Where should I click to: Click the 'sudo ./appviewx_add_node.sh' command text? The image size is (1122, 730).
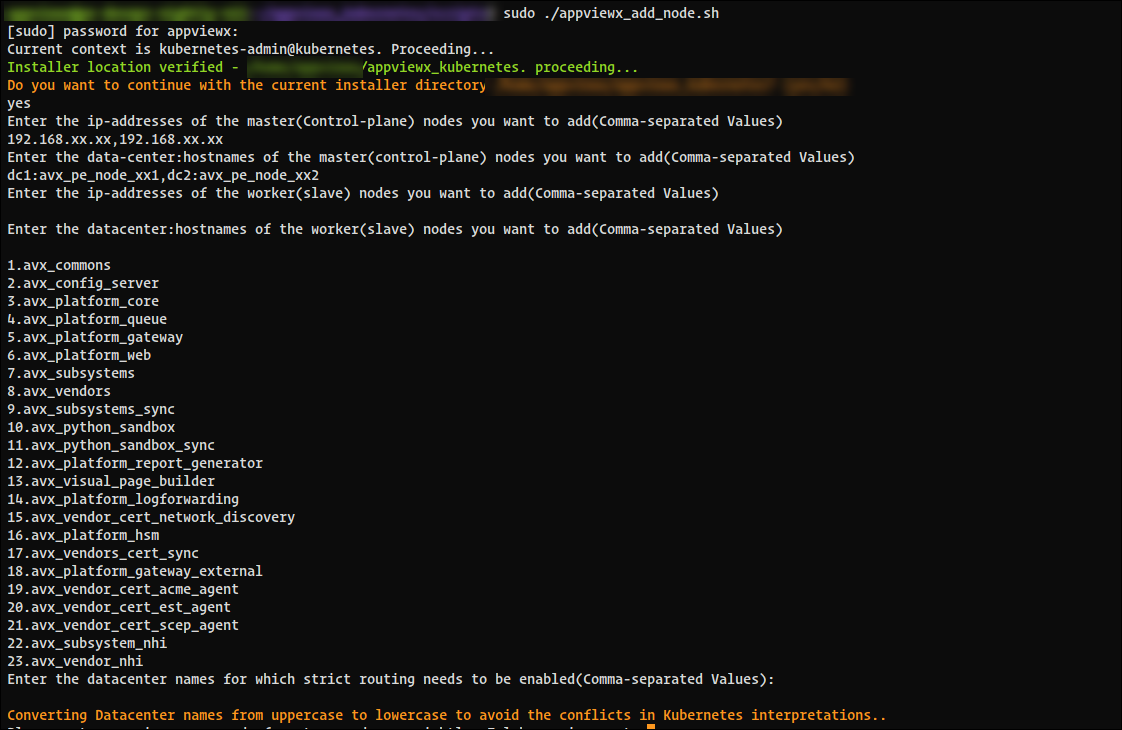(x=611, y=14)
